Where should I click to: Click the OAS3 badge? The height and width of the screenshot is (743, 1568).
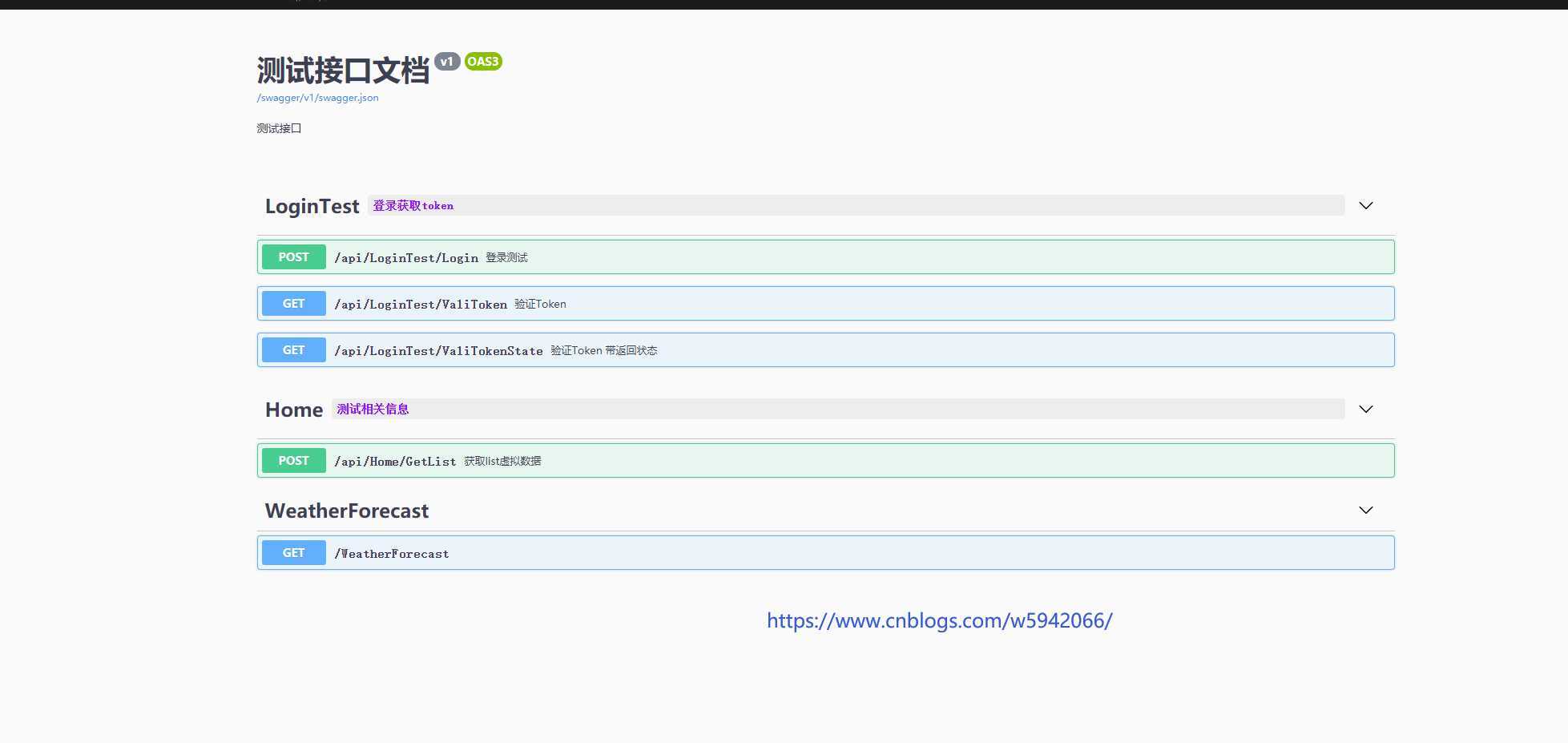click(482, 62)
